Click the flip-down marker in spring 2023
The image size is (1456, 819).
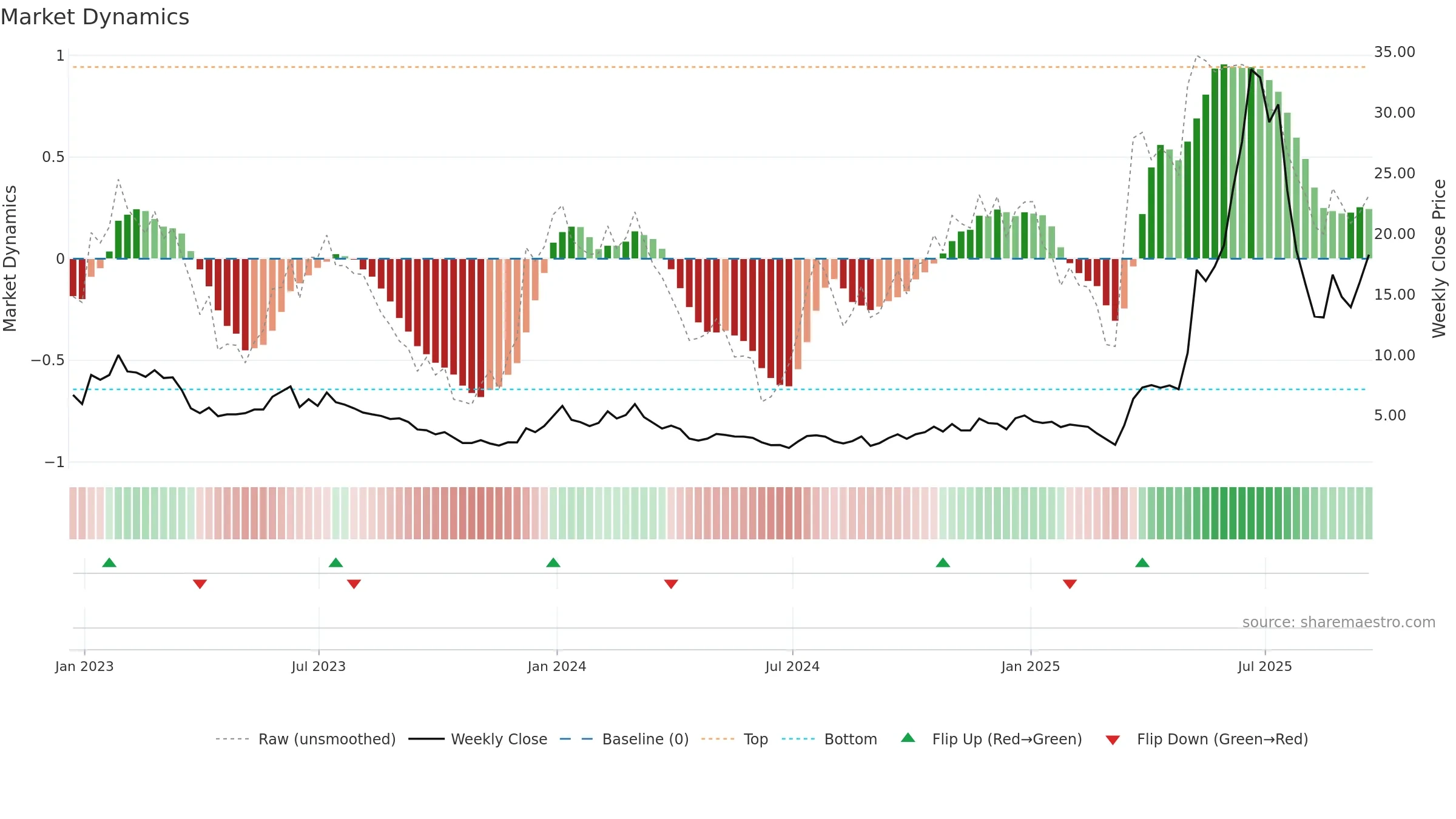(200, 584)
